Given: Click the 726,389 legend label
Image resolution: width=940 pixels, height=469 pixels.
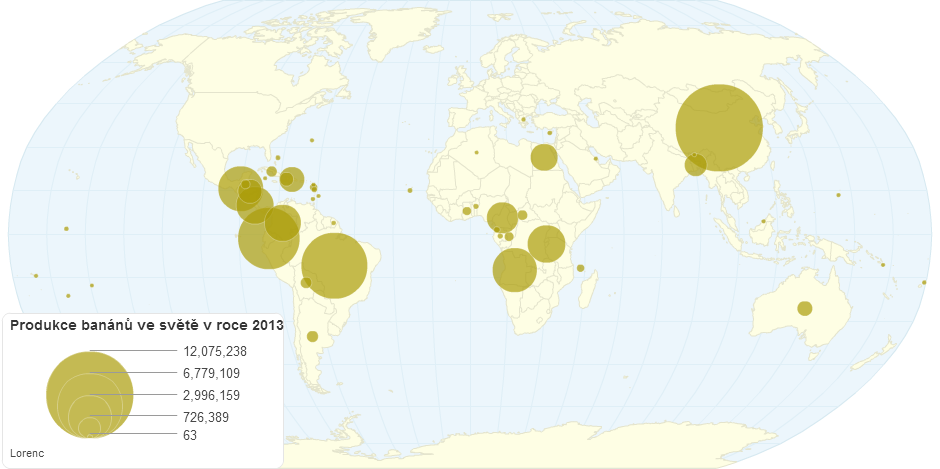Looking at the screenshot, I should [207, 416].
